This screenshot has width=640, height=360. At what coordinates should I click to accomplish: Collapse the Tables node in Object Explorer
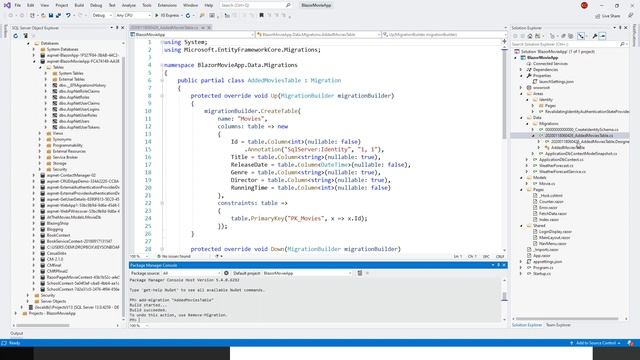click(40, 67)
